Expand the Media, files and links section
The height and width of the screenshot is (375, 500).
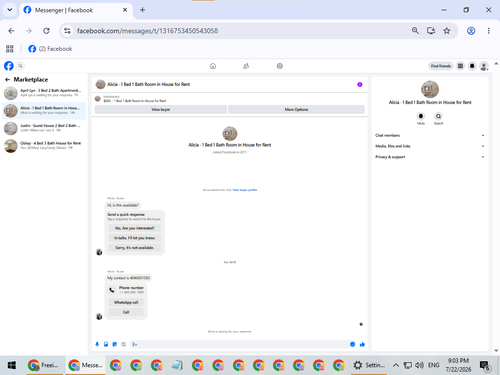coord(430,146)
